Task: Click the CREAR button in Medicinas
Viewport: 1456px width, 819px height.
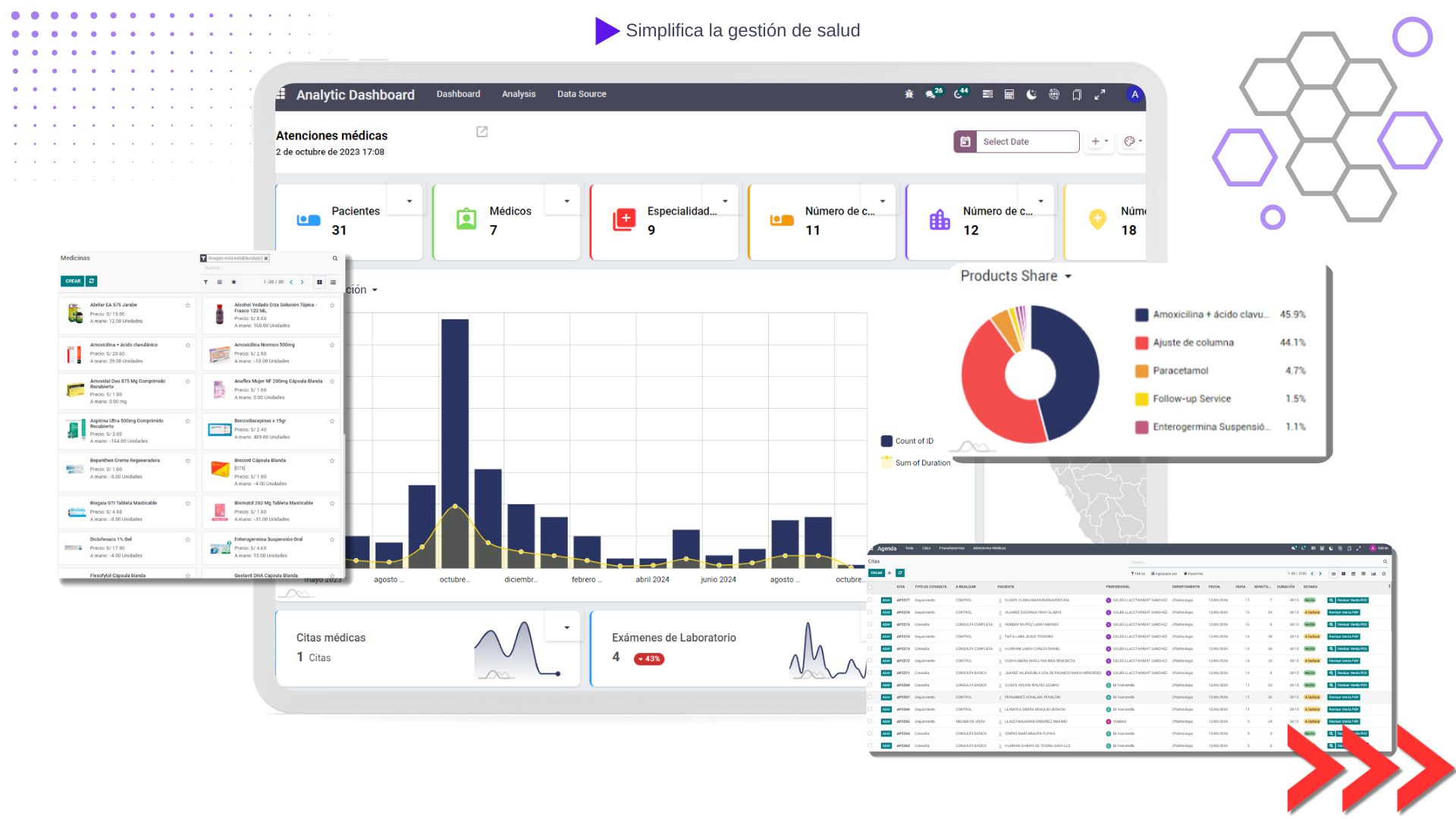Action: (73, 281)
